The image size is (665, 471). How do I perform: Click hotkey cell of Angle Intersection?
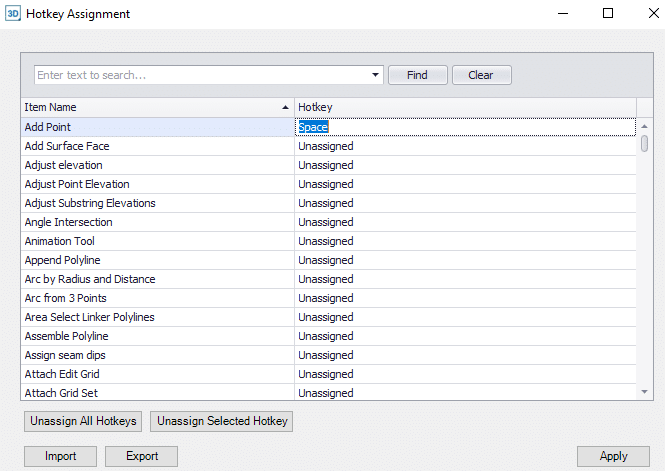465,222
